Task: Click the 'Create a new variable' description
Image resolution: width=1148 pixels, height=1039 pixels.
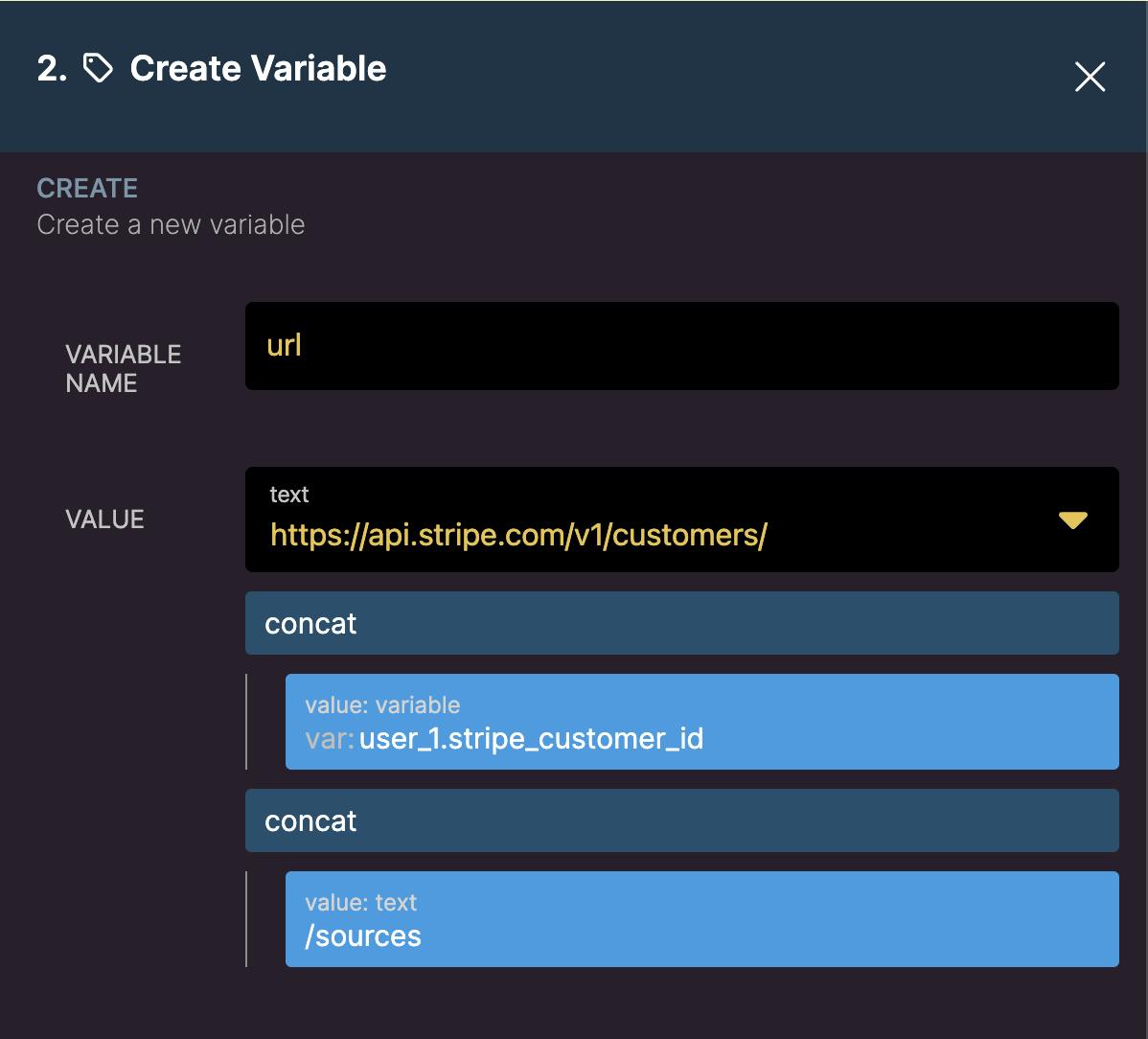Action: coord(171,224)
